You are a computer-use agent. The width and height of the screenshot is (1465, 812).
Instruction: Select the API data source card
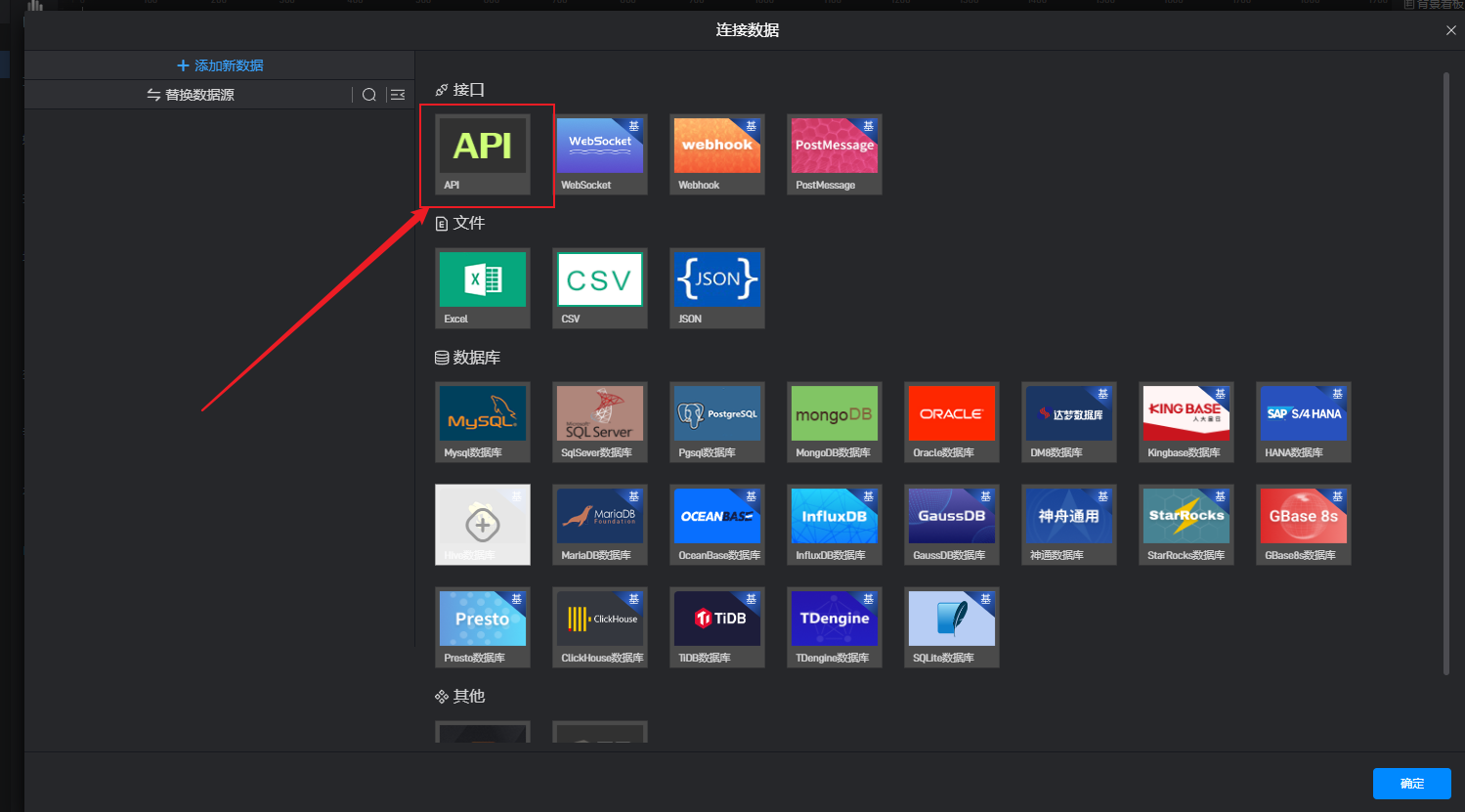click(483, 154)
